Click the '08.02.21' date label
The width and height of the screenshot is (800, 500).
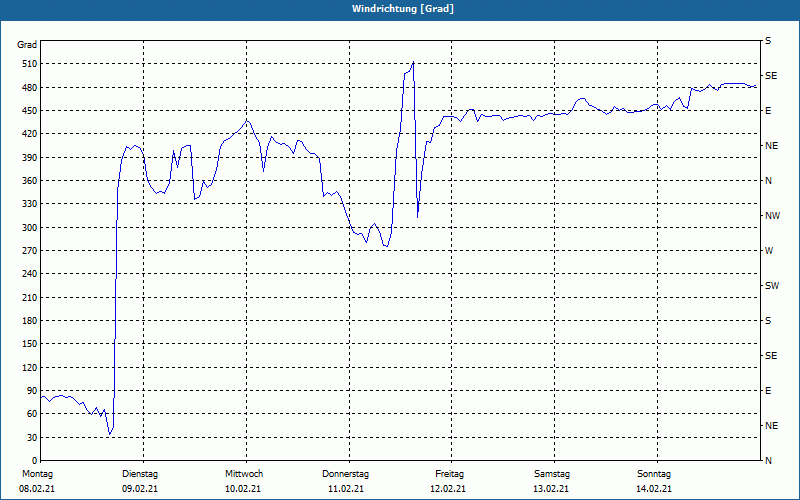(x=37, y=489)
